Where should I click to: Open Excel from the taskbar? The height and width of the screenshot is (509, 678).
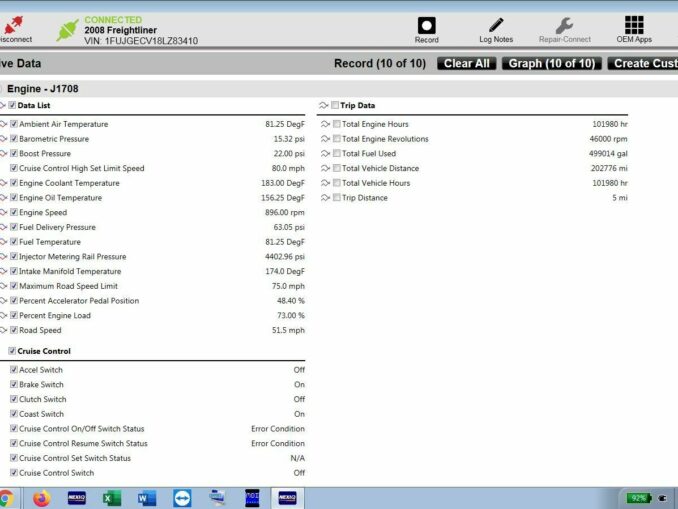(112, 499)
